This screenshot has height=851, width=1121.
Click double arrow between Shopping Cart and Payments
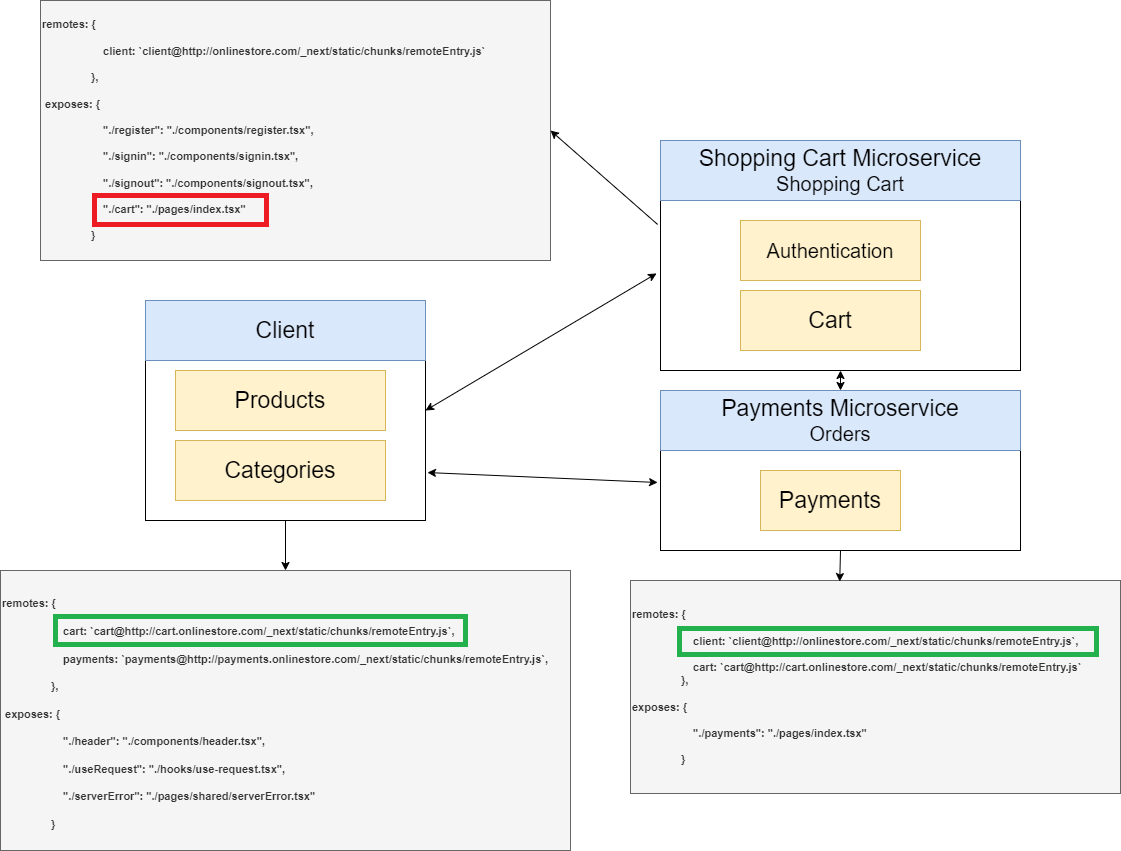tap(840, 380)
